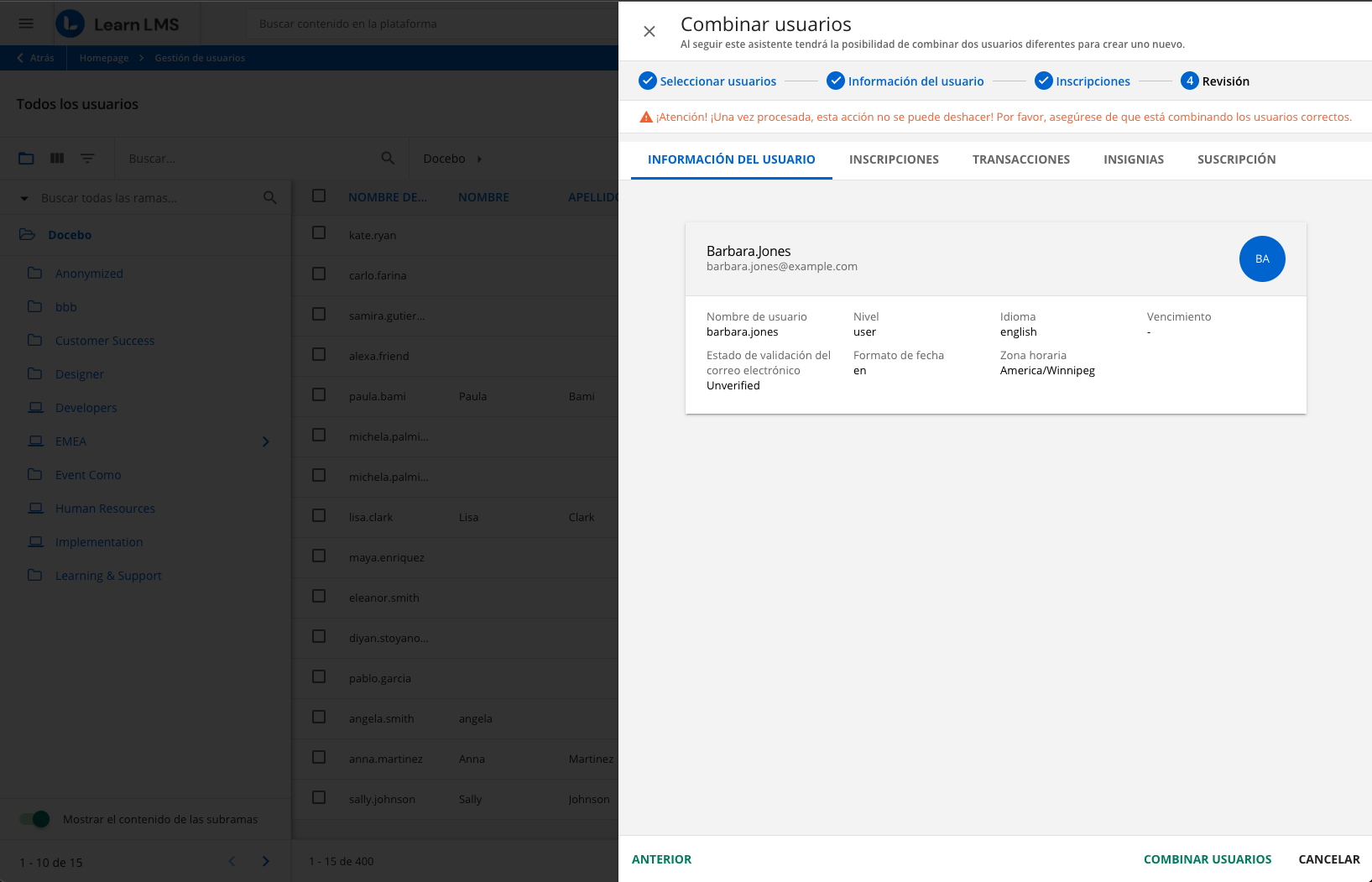Screen dimensions: 1372x882
Task: Click the CANCELAR button
Action: click(1329, 859)
